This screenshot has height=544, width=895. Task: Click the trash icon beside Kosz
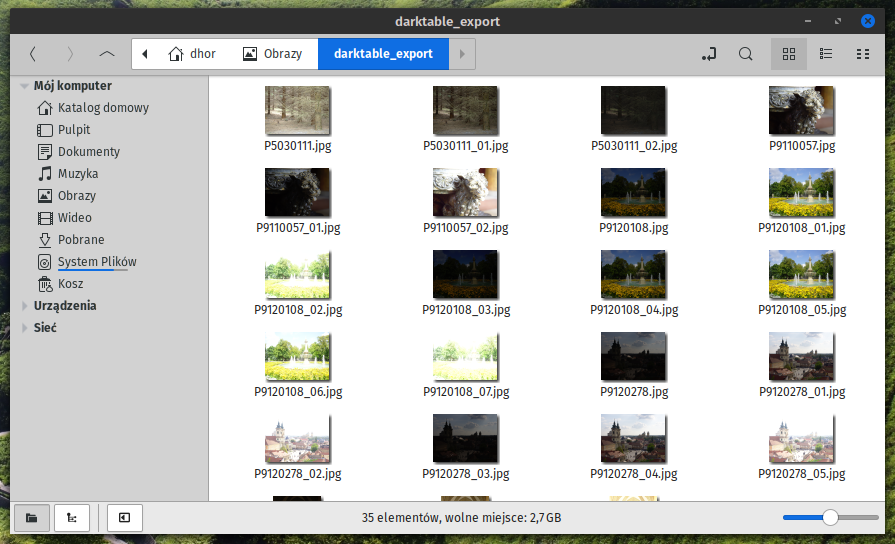tap(45, 284)
